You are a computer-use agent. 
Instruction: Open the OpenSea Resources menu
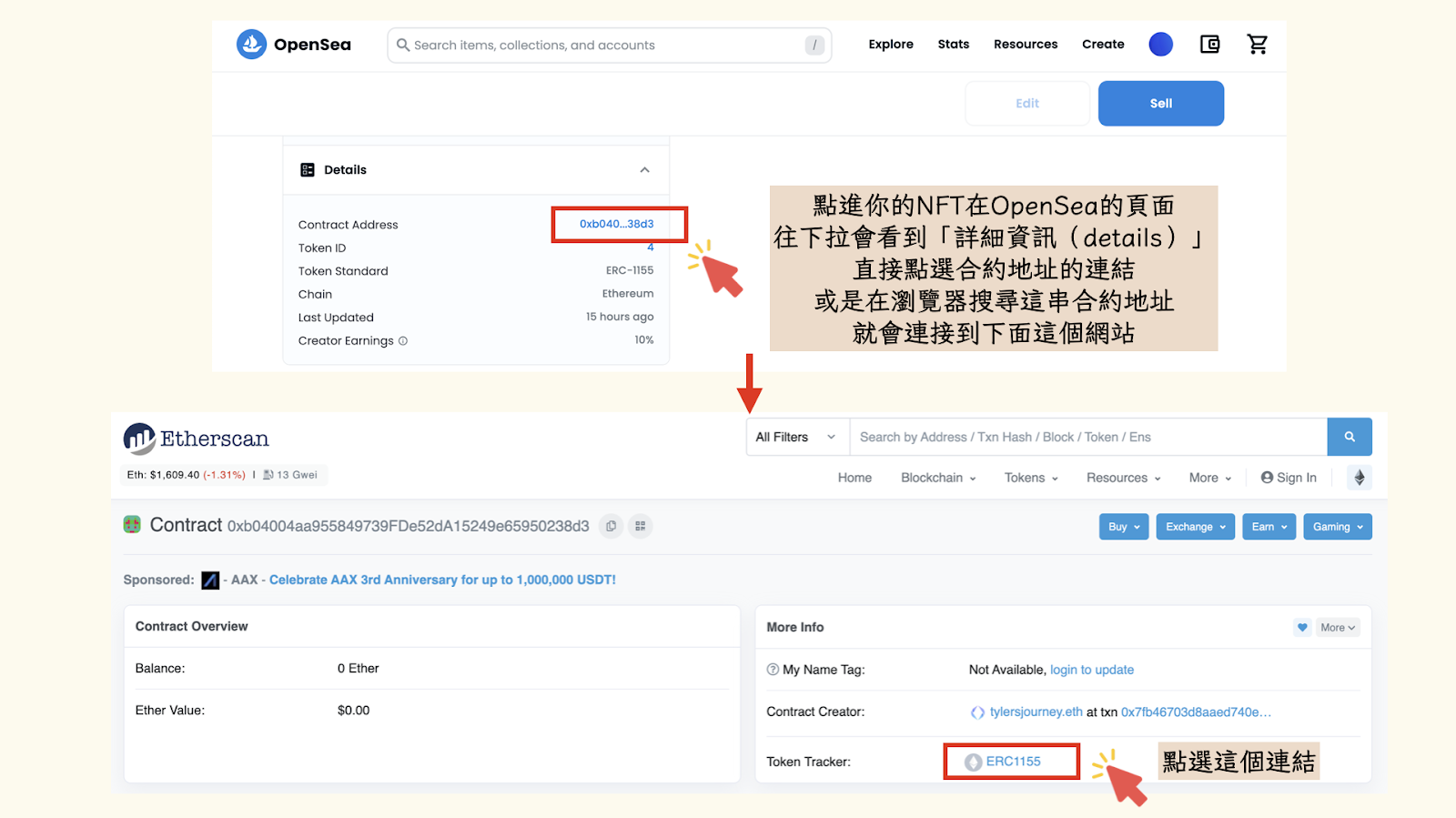[1026, 44]
